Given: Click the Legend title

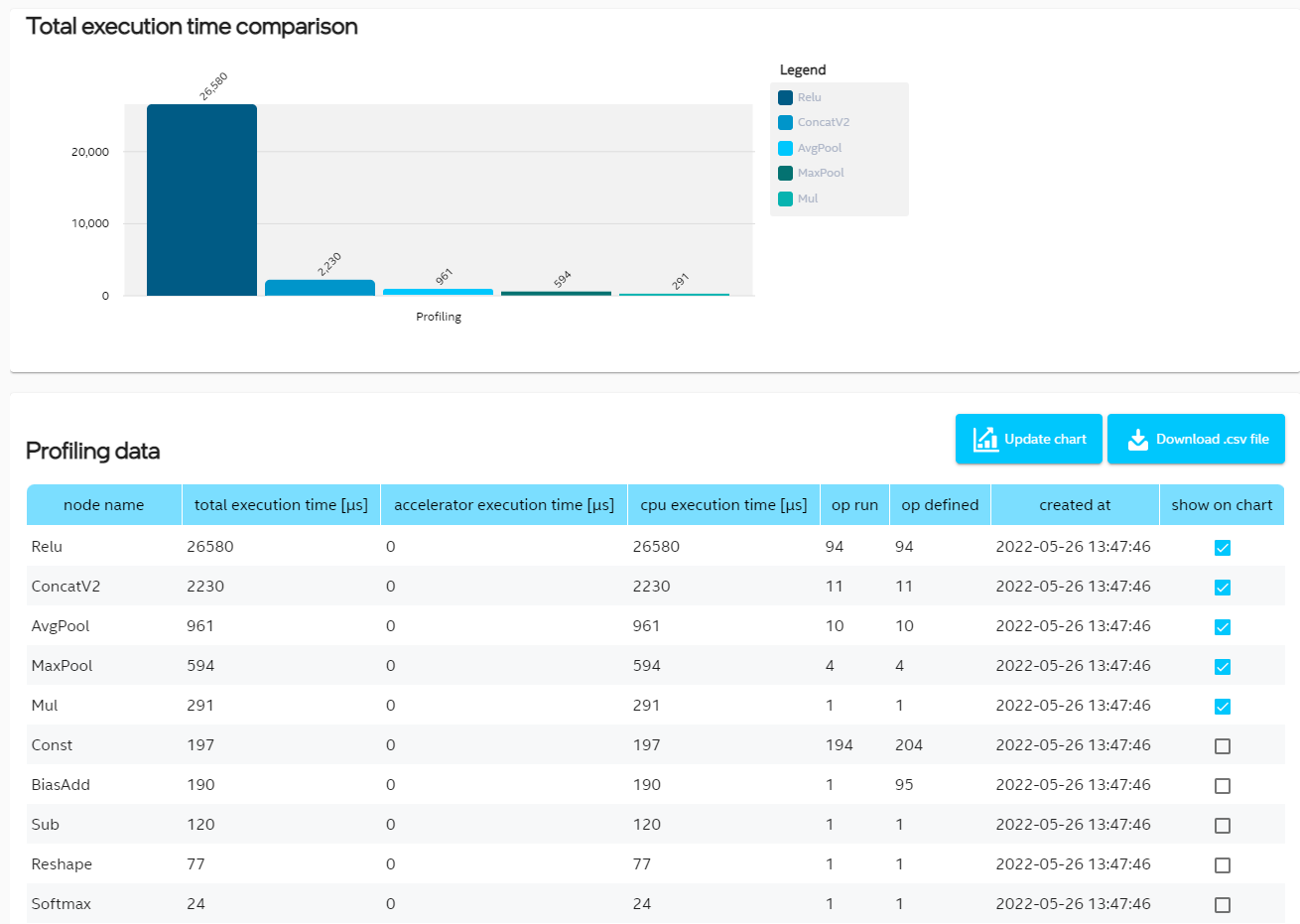Looking at the screenshot, I should click(803, 69).
